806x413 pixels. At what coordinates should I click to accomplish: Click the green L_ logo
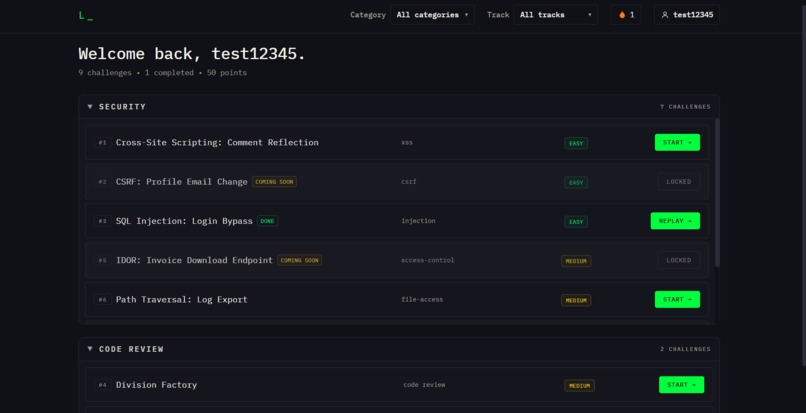(x=85, y=15)
